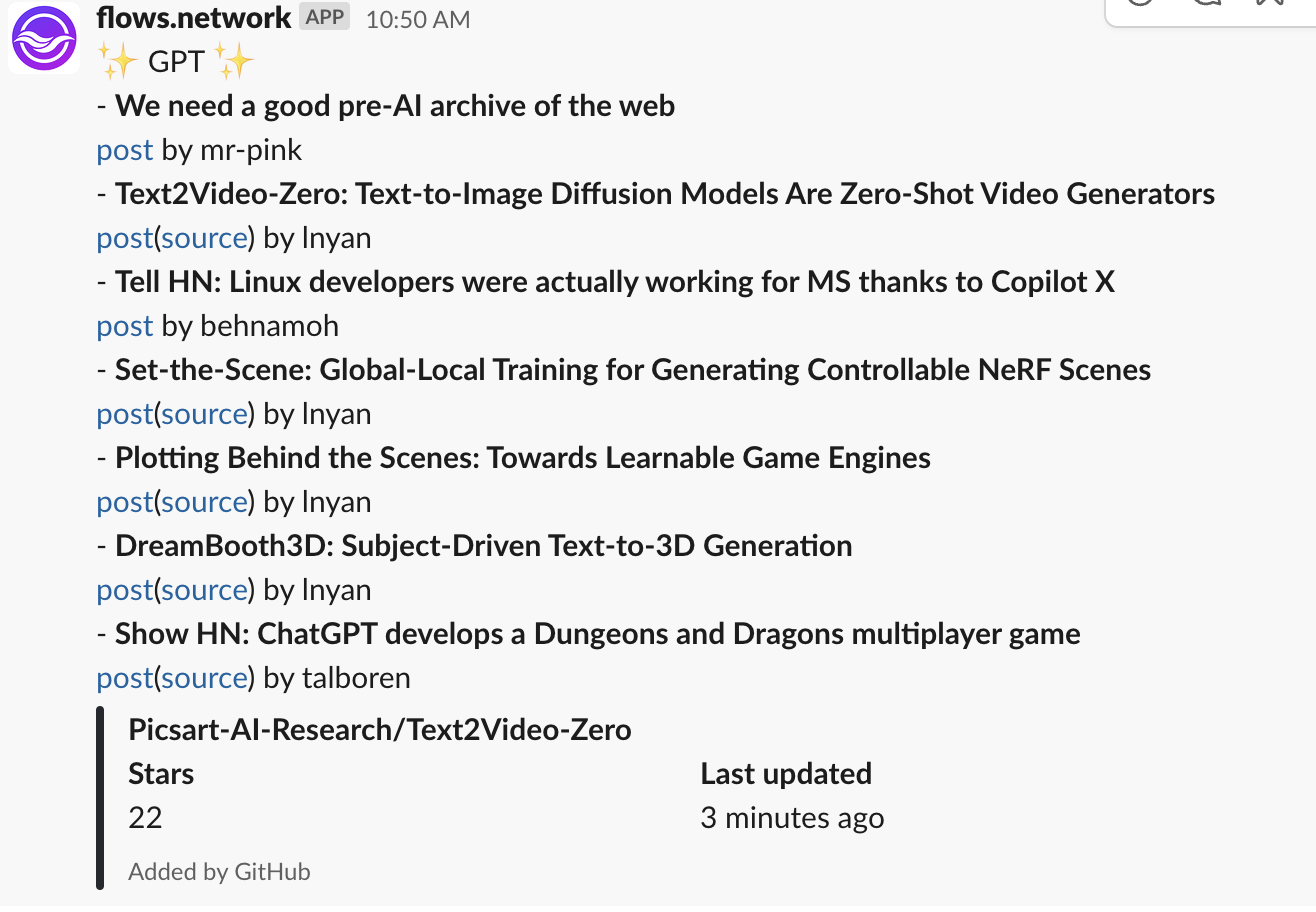This screenshot has width=1316, height=912.
Task: Click the flows.network app avatar
Action: coord(44,39)
